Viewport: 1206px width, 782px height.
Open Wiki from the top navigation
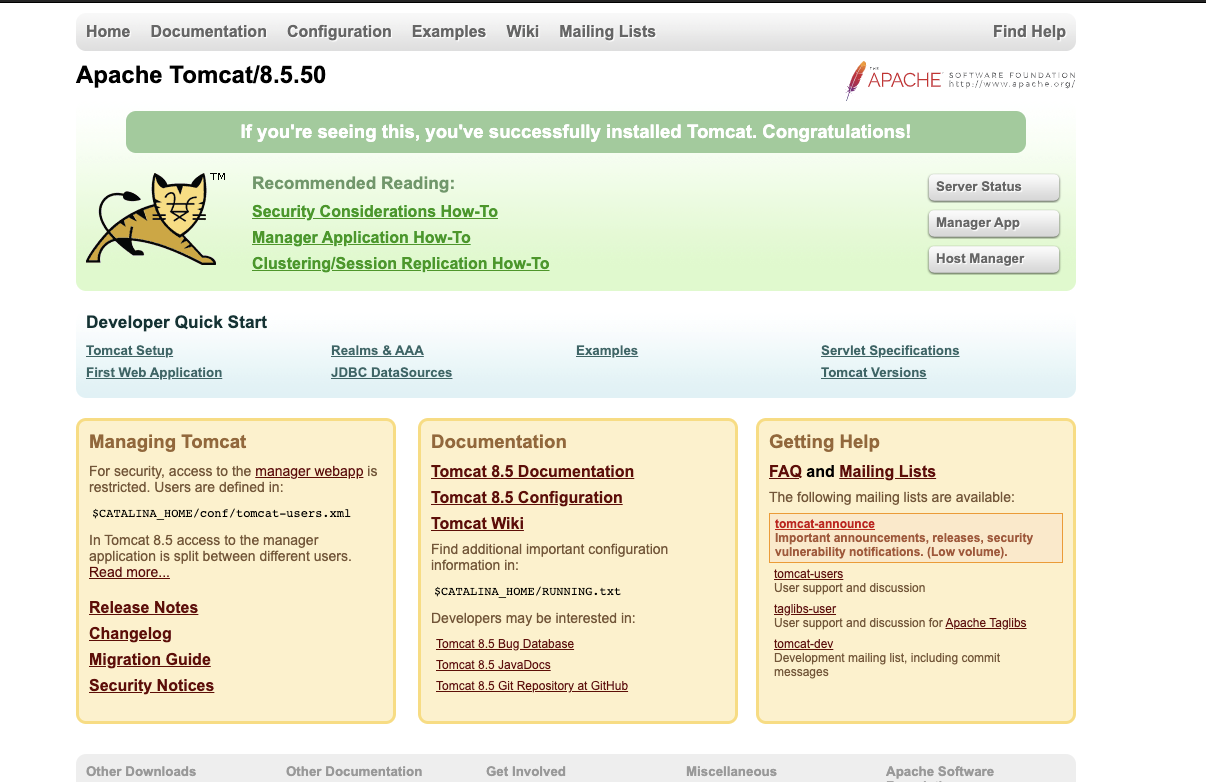(522, 31)
